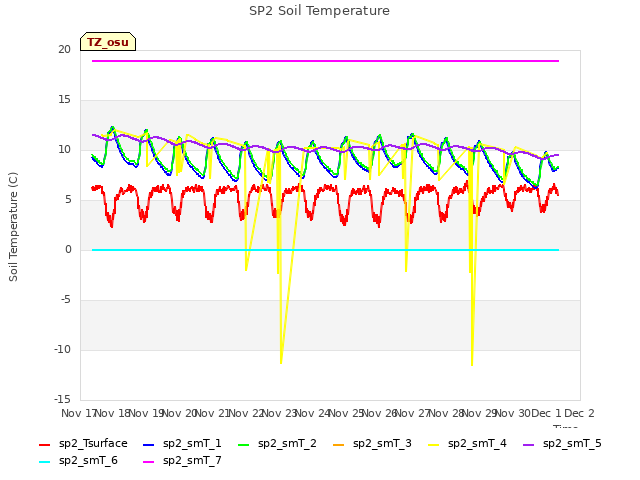Viewport: 640px width, 480px height.
Task: Click the Nov 30 x-axis tick label
Action: (x=513, y=413)
